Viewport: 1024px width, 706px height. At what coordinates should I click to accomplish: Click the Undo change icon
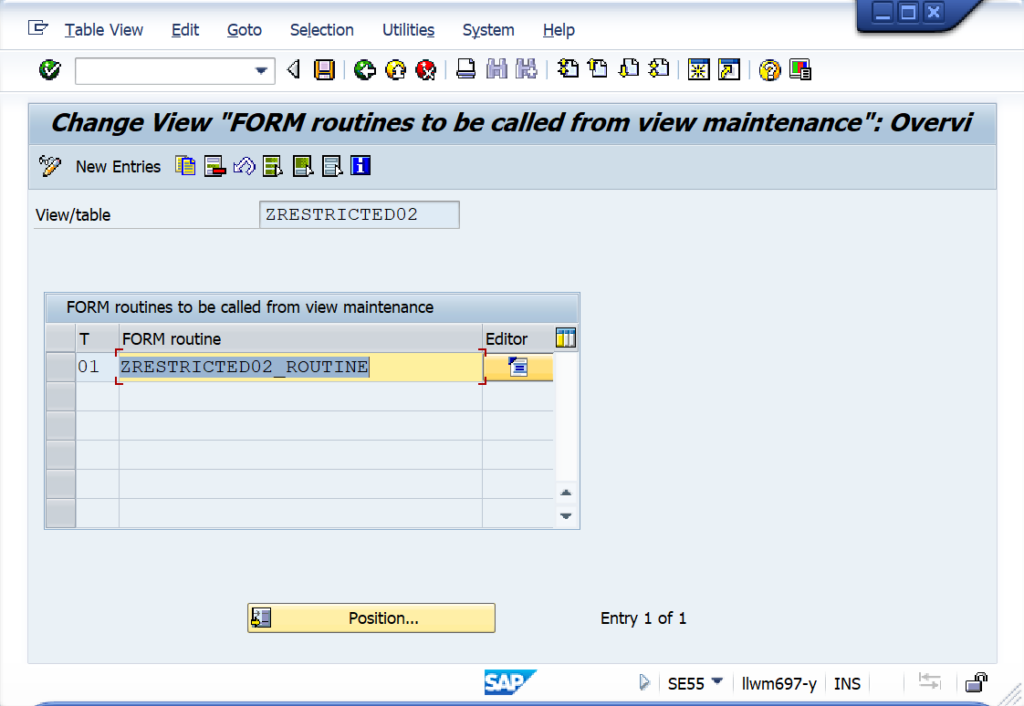point(242,166)
